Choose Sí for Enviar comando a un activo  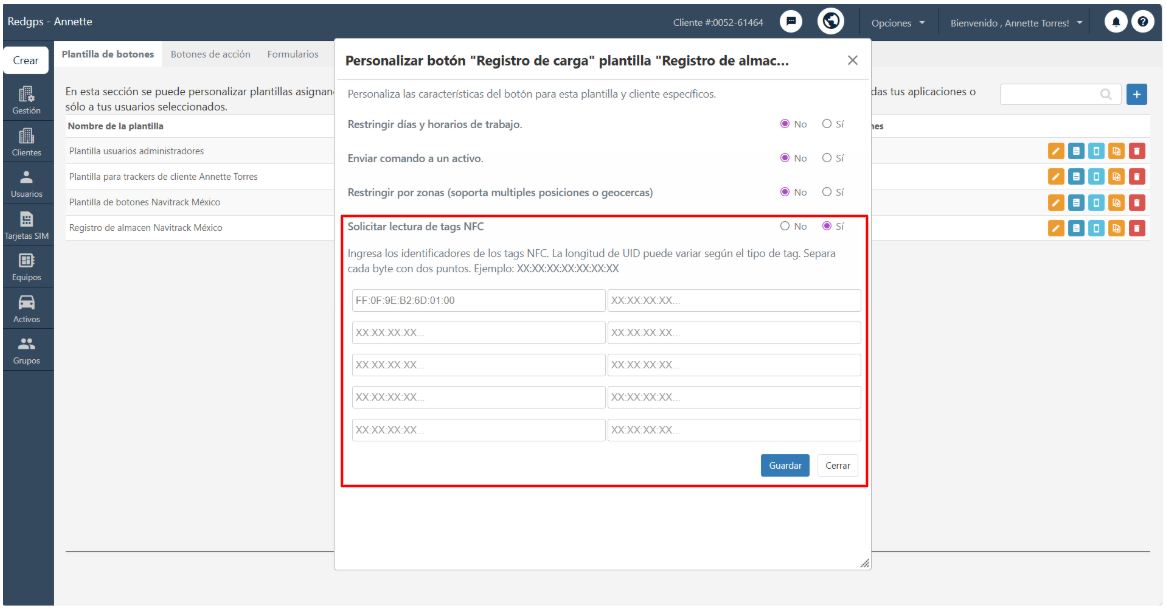[826, 158]
